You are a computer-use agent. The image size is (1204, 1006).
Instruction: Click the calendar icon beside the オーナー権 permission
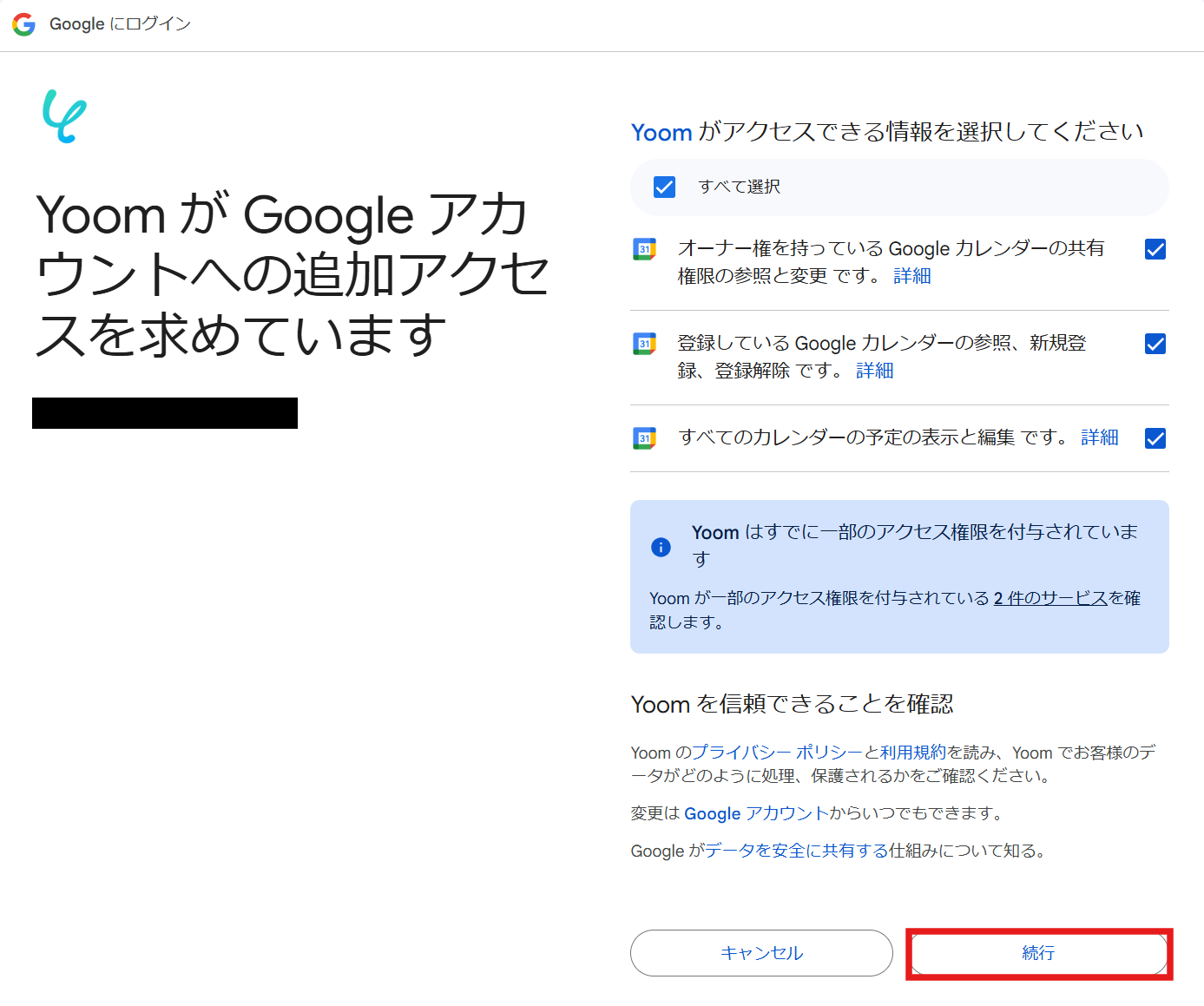pos(644,250)
